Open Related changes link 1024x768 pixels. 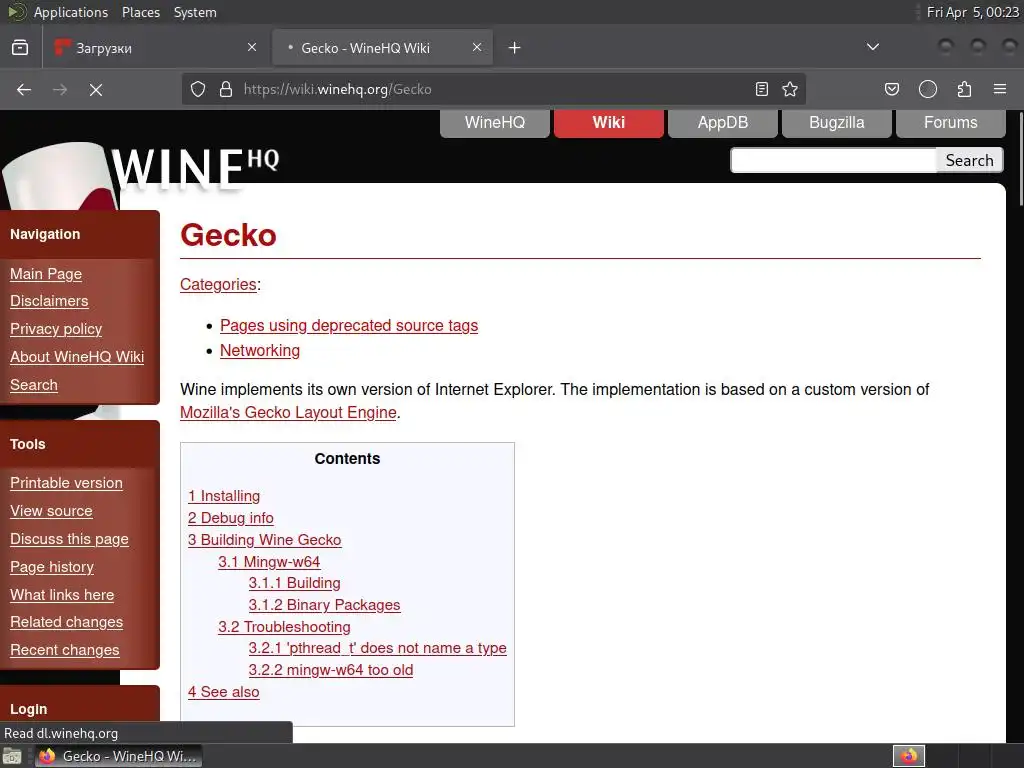(67, 622)
